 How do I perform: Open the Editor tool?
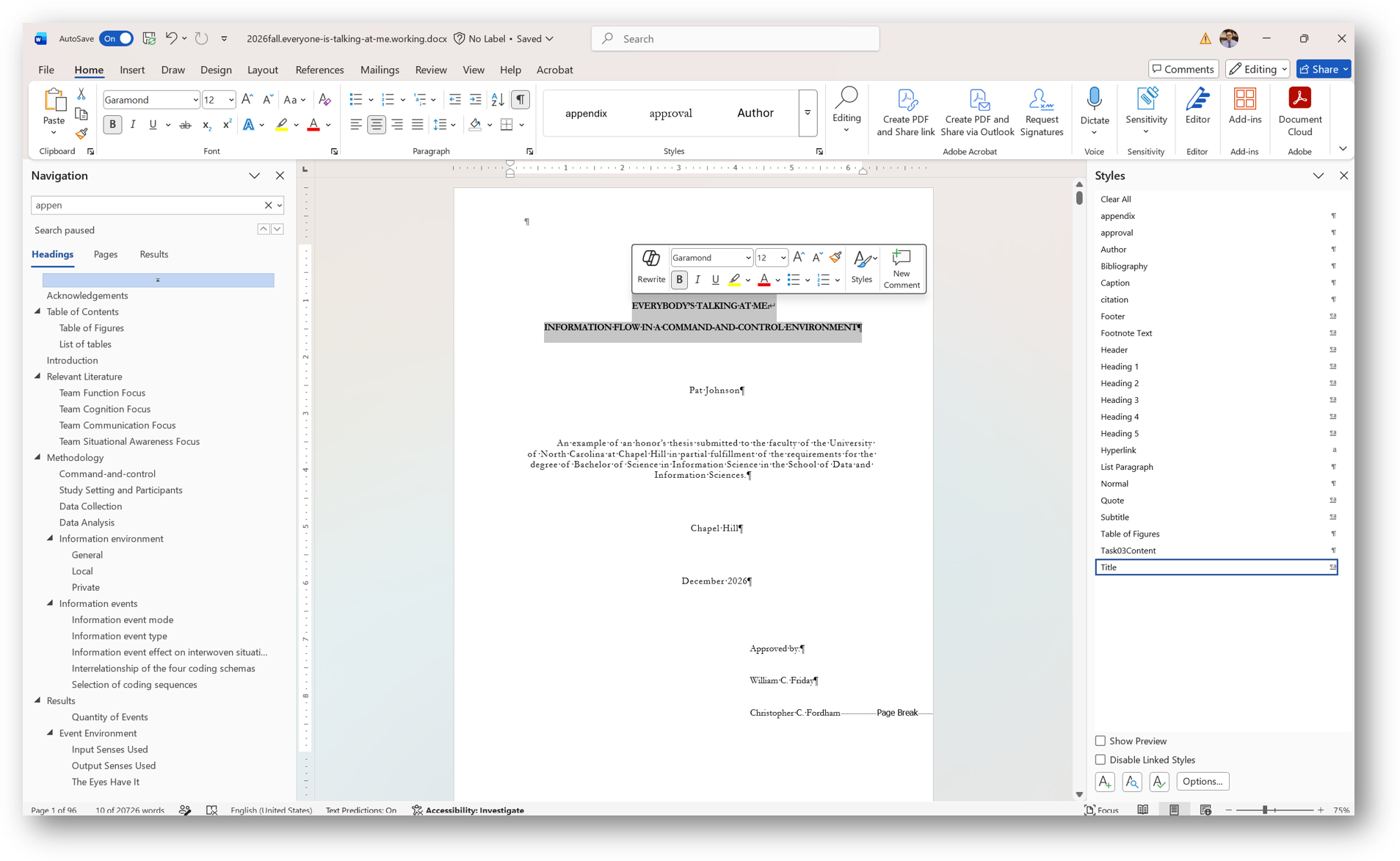pyautogui.click(x=1197, y=107)
